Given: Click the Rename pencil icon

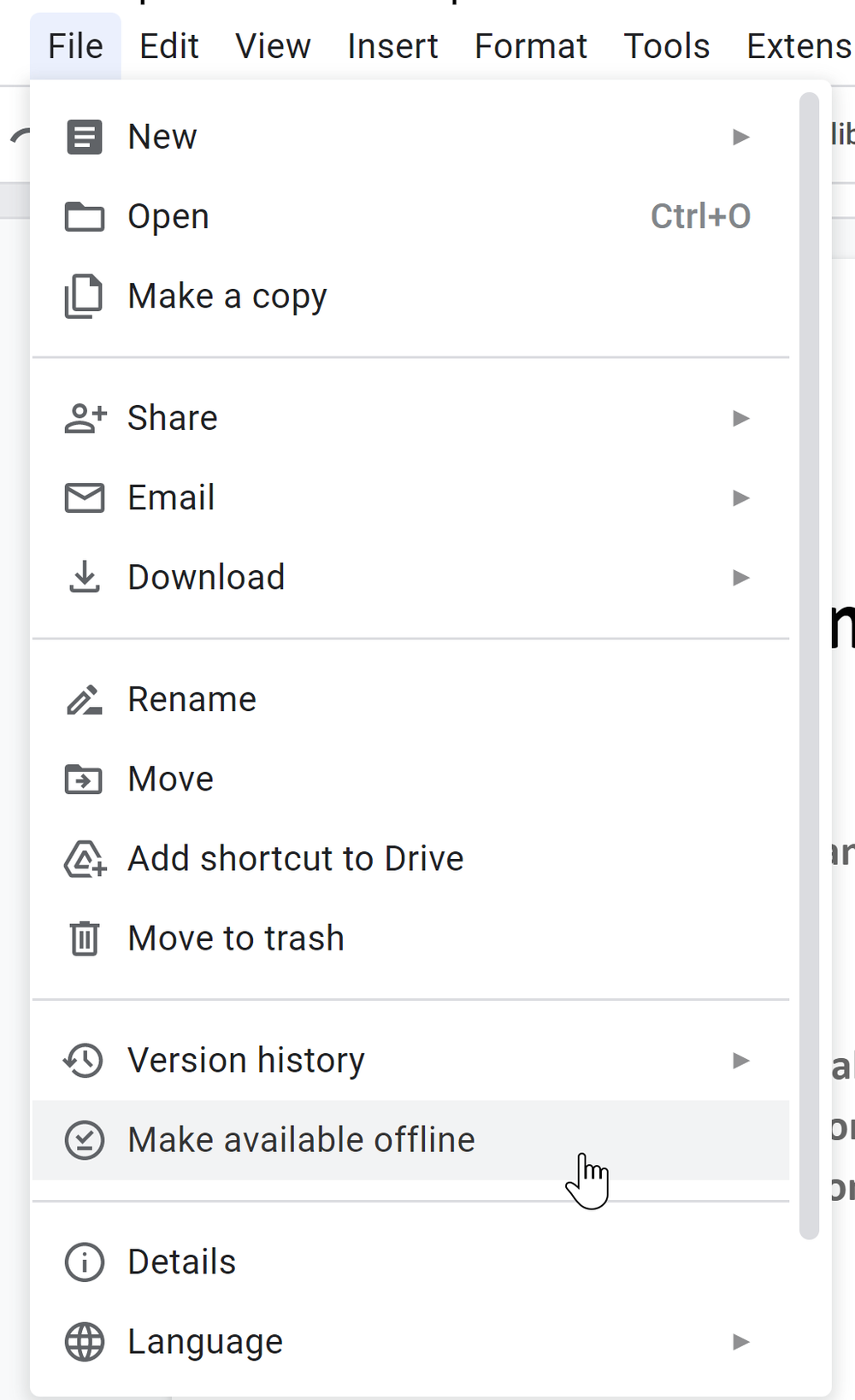Looking at the screenshot, I should click(x=85, y=699).
